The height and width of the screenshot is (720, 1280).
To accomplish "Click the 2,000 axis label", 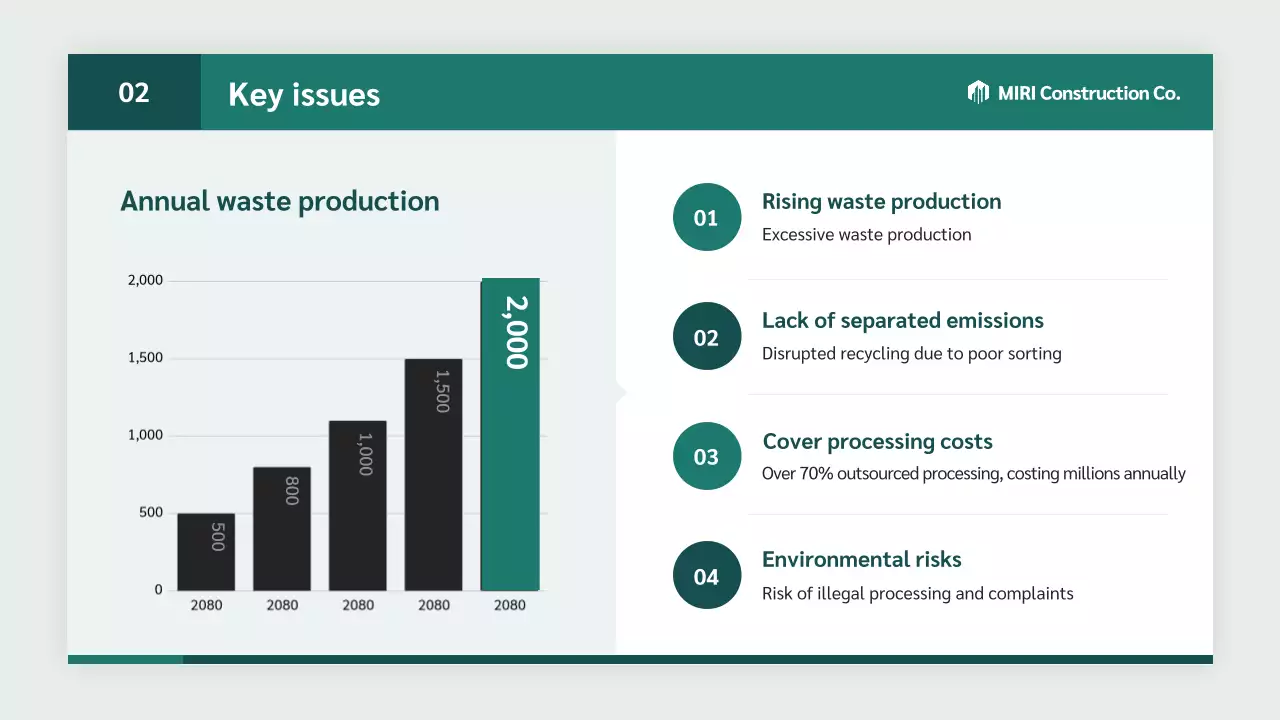I will [144, 280].
